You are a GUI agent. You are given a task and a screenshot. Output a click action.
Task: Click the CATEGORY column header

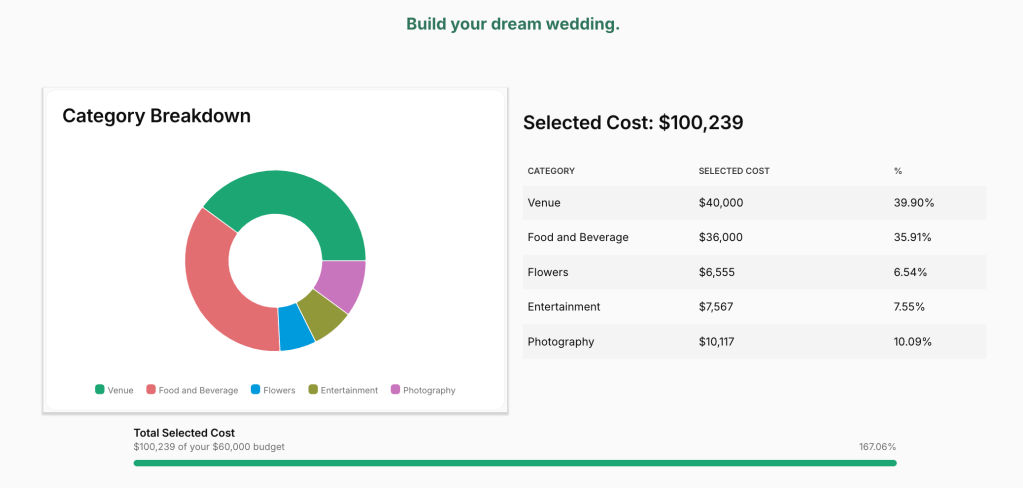coord(551,171)
